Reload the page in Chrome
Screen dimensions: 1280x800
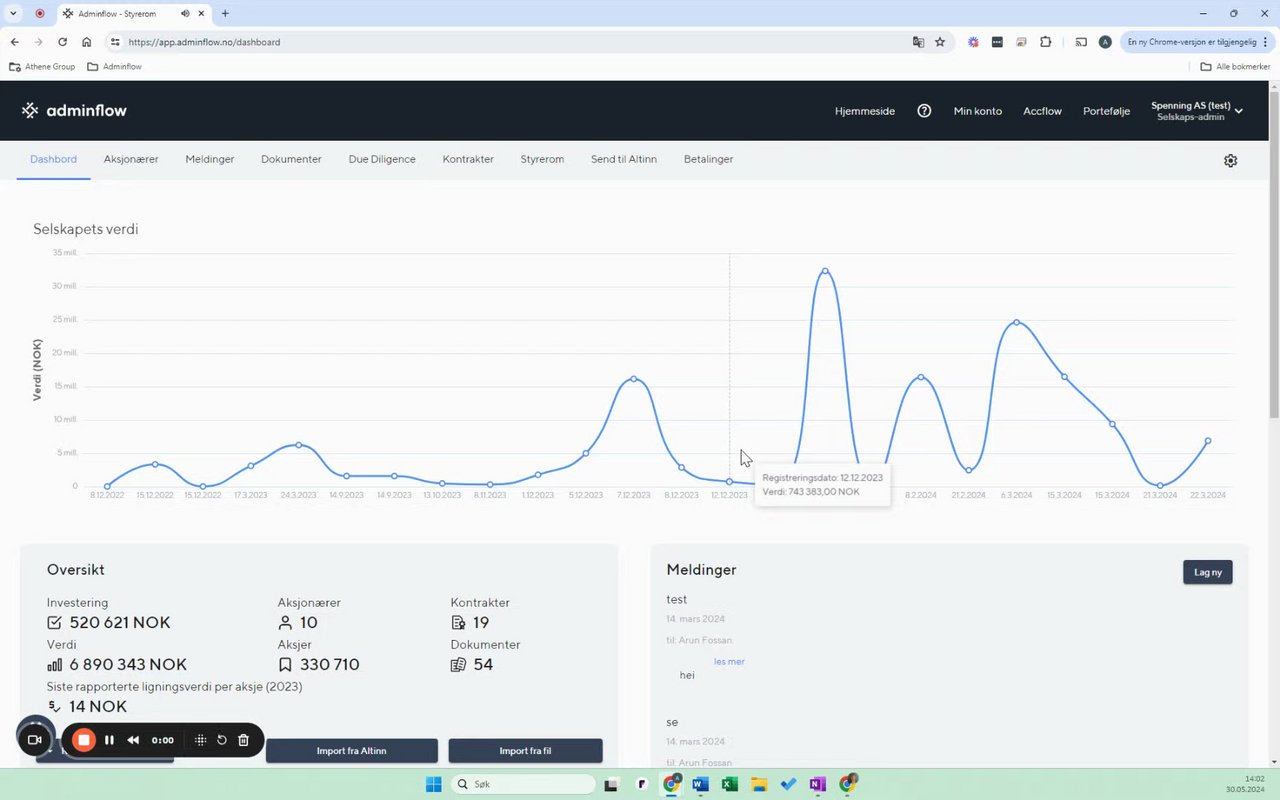tap(62, 42)
